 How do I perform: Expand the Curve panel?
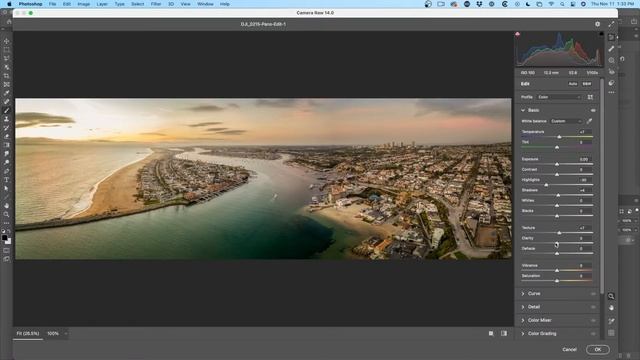tap(523, 293)
